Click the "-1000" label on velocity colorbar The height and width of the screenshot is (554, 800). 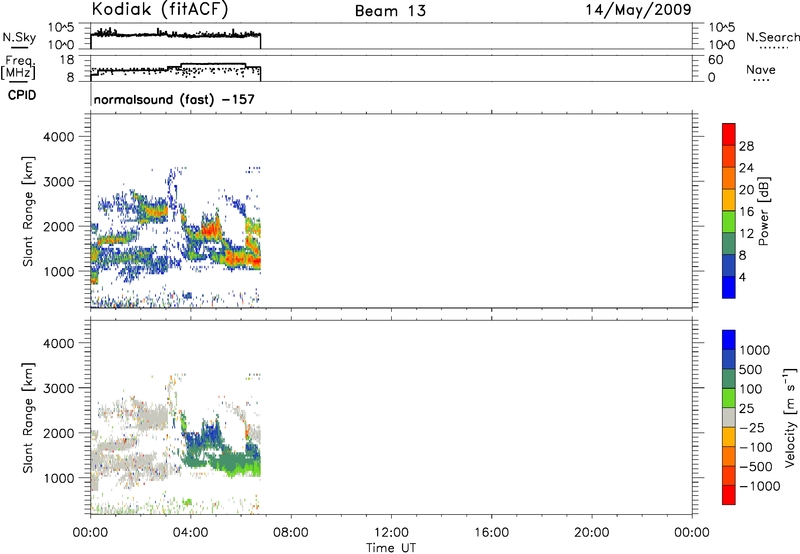(x=759, y=486)
